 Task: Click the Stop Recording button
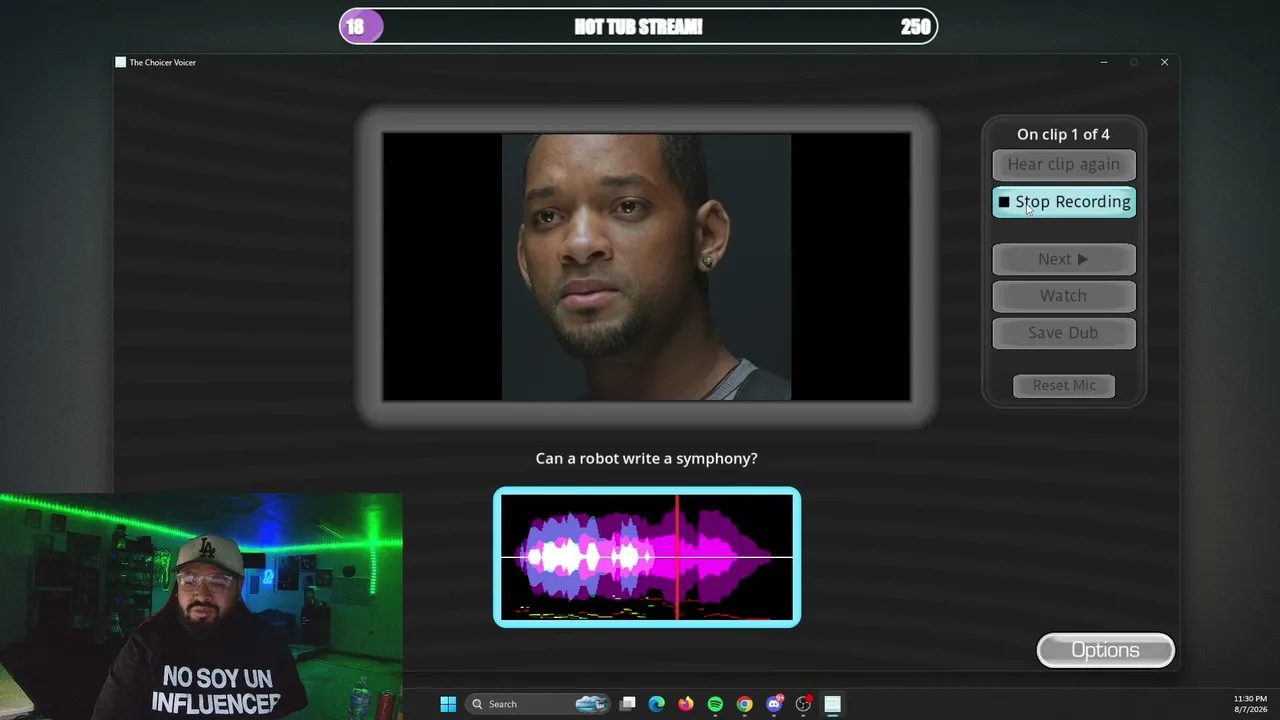(x=1063, y=202)
